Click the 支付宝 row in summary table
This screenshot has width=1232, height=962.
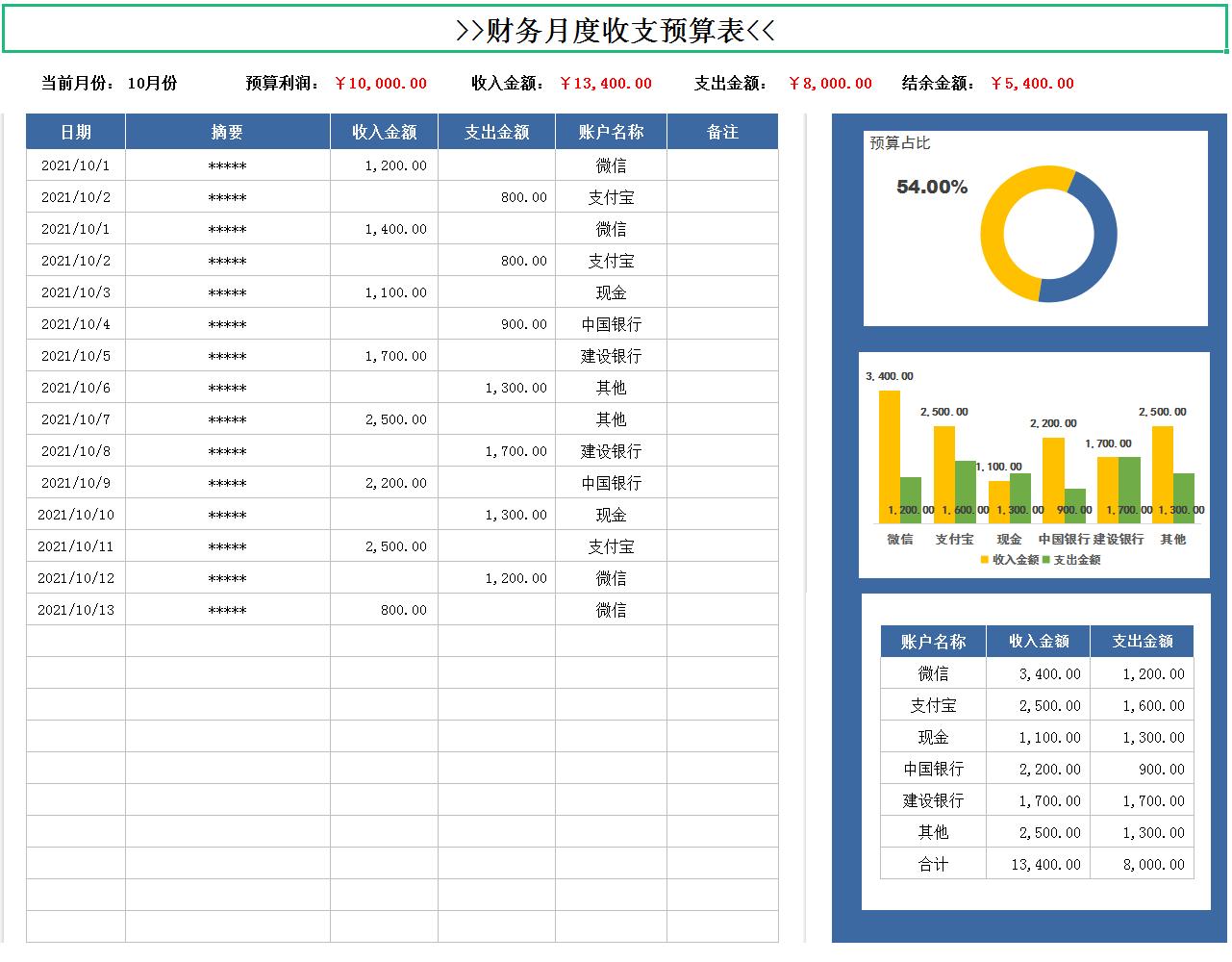[x=931, y=705]
